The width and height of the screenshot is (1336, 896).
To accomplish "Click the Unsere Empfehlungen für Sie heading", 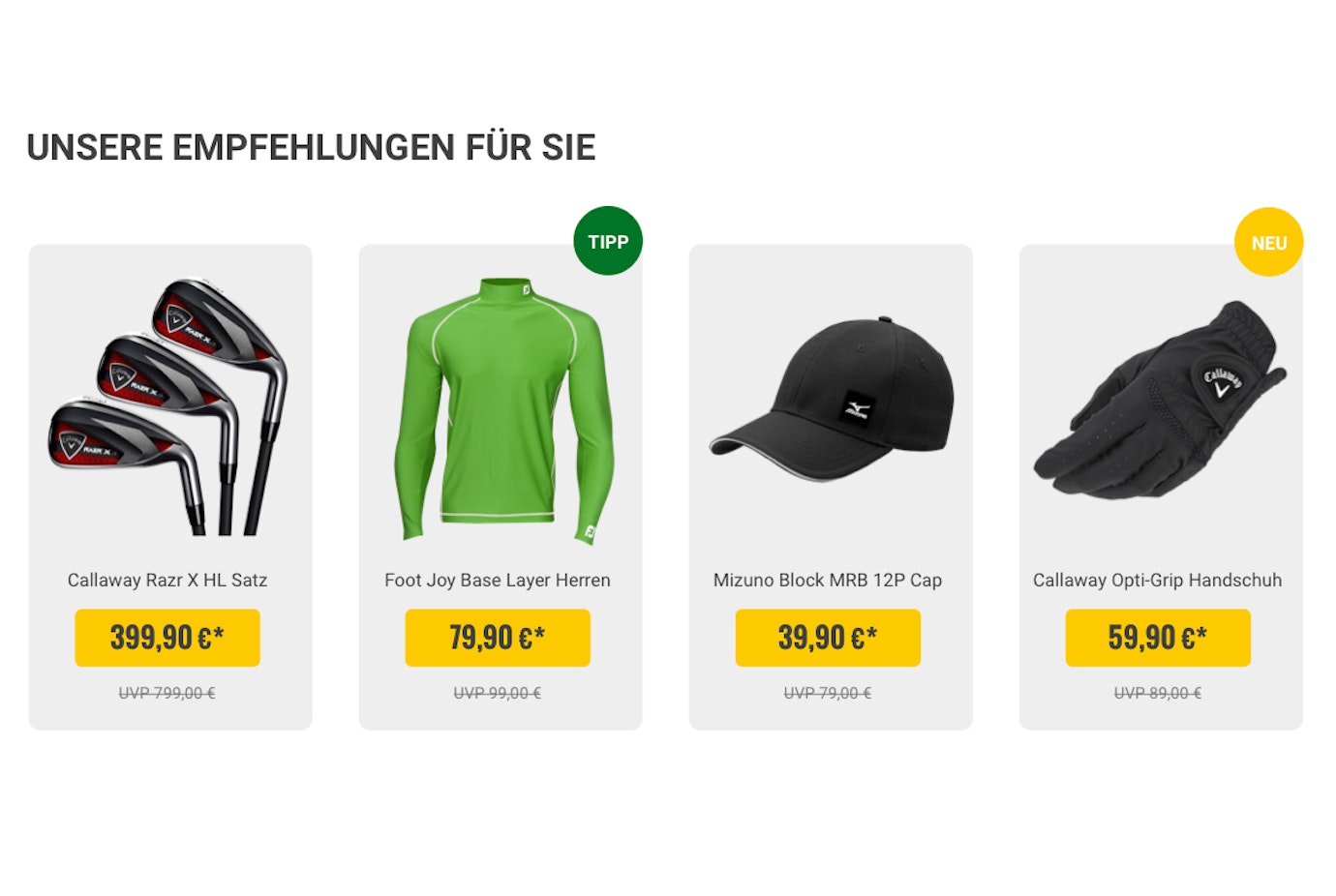I will (311, 147).
